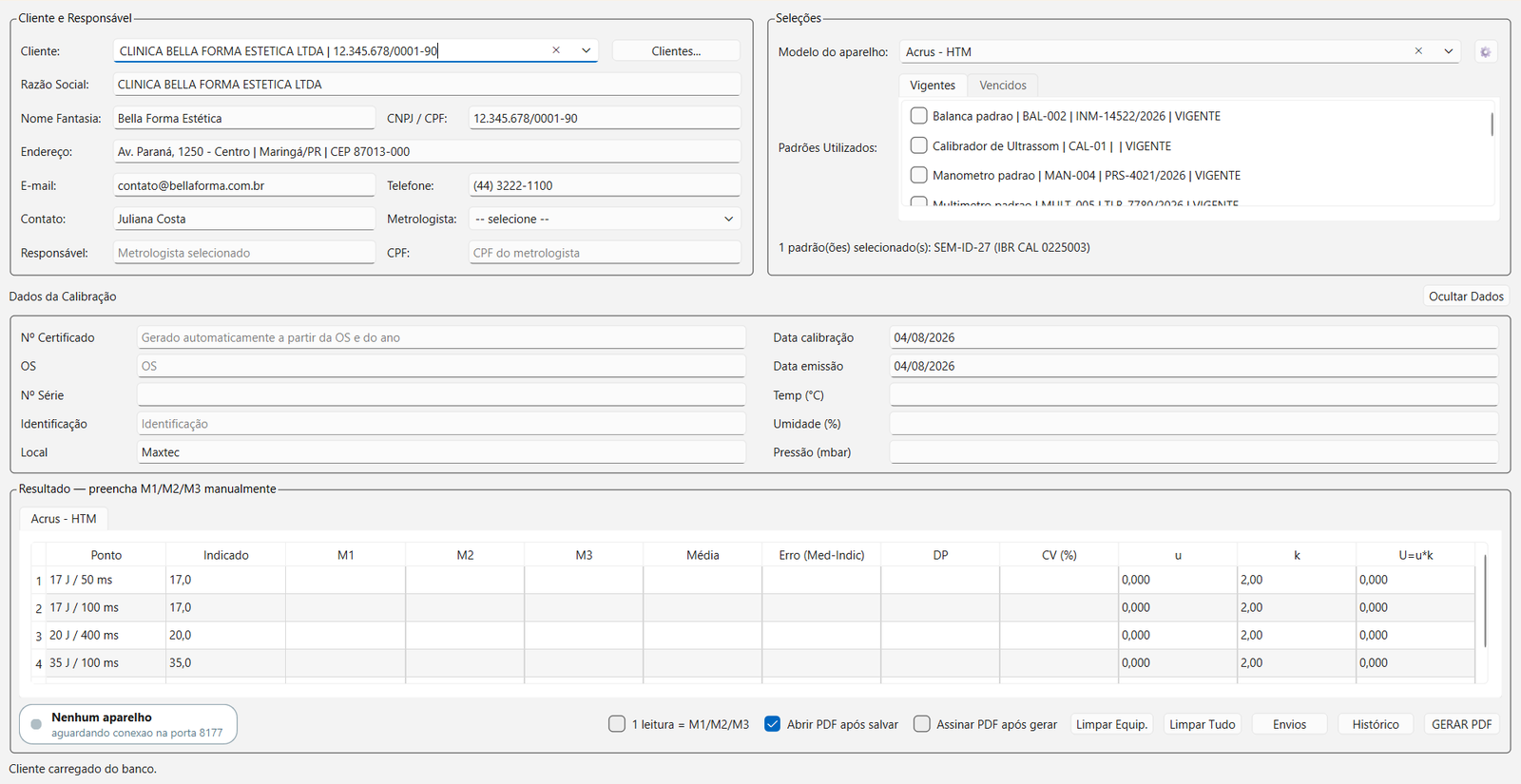Focus the Telefone field
Screen dimensions: 1521x784
[605, 185]
